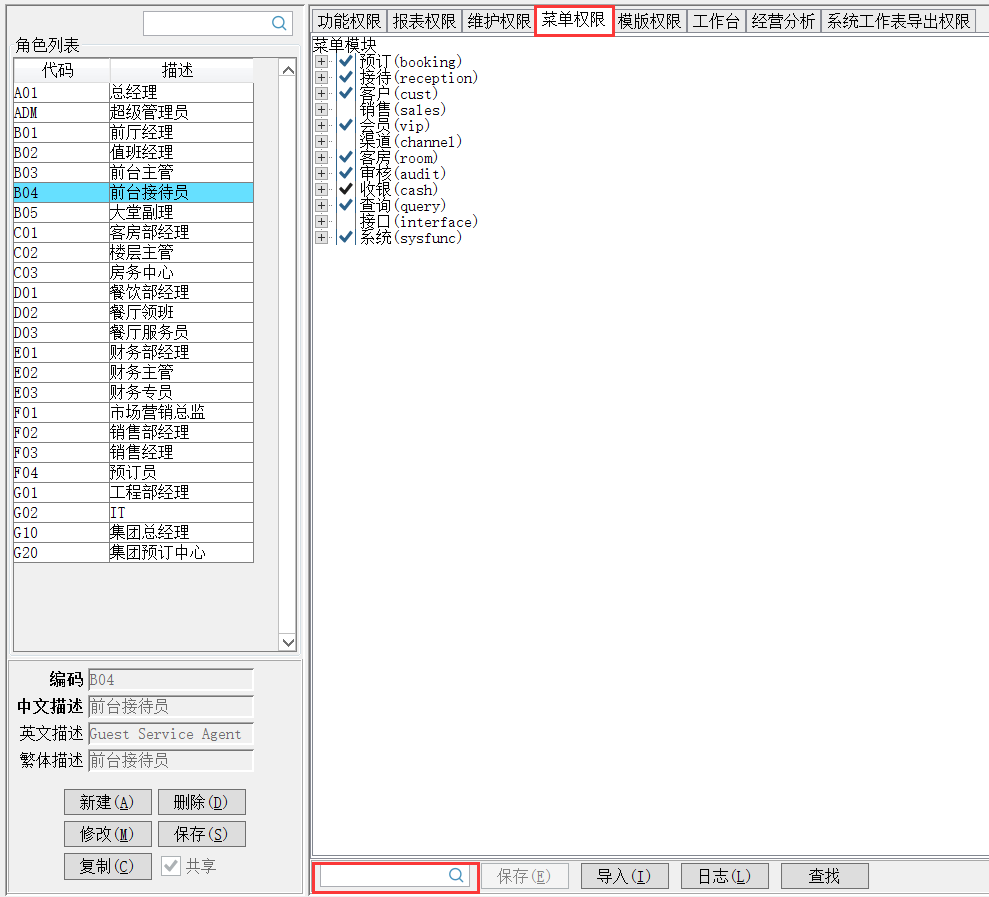Select role row G02 IT
This screenshot has height=897, width=989.
pos(134,513)
